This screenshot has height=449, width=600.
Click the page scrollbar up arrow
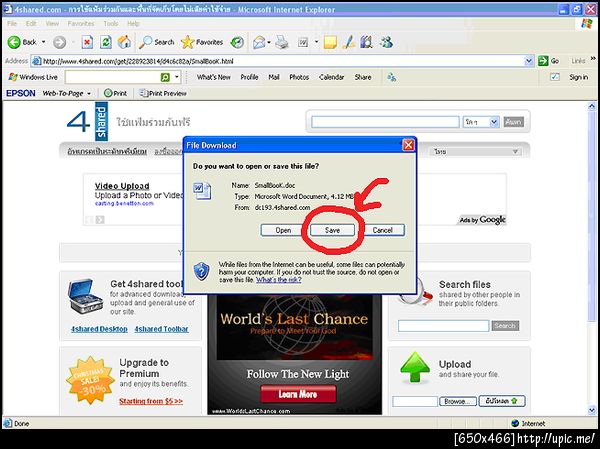(x=592, y=106)
